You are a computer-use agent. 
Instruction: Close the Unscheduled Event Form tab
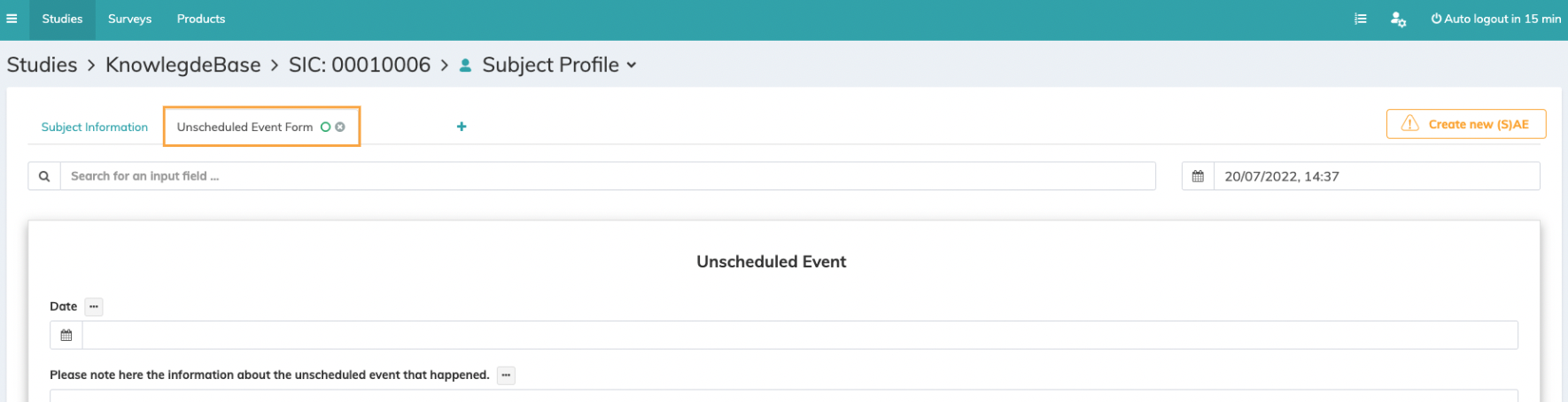[x=340, y=127]
